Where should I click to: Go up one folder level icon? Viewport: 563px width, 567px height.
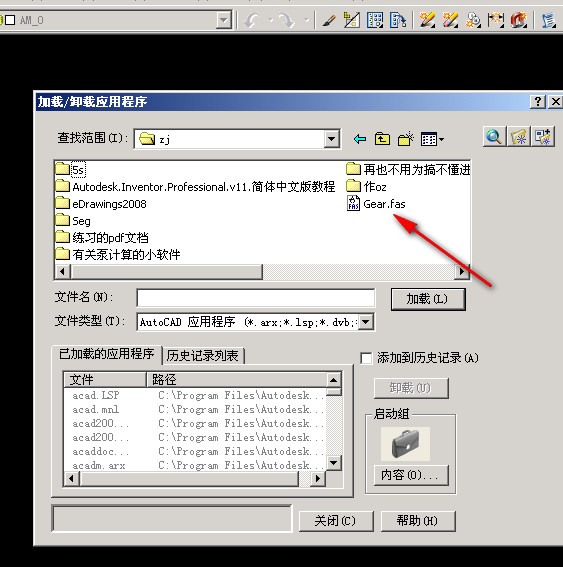click(x=382, y=139)
